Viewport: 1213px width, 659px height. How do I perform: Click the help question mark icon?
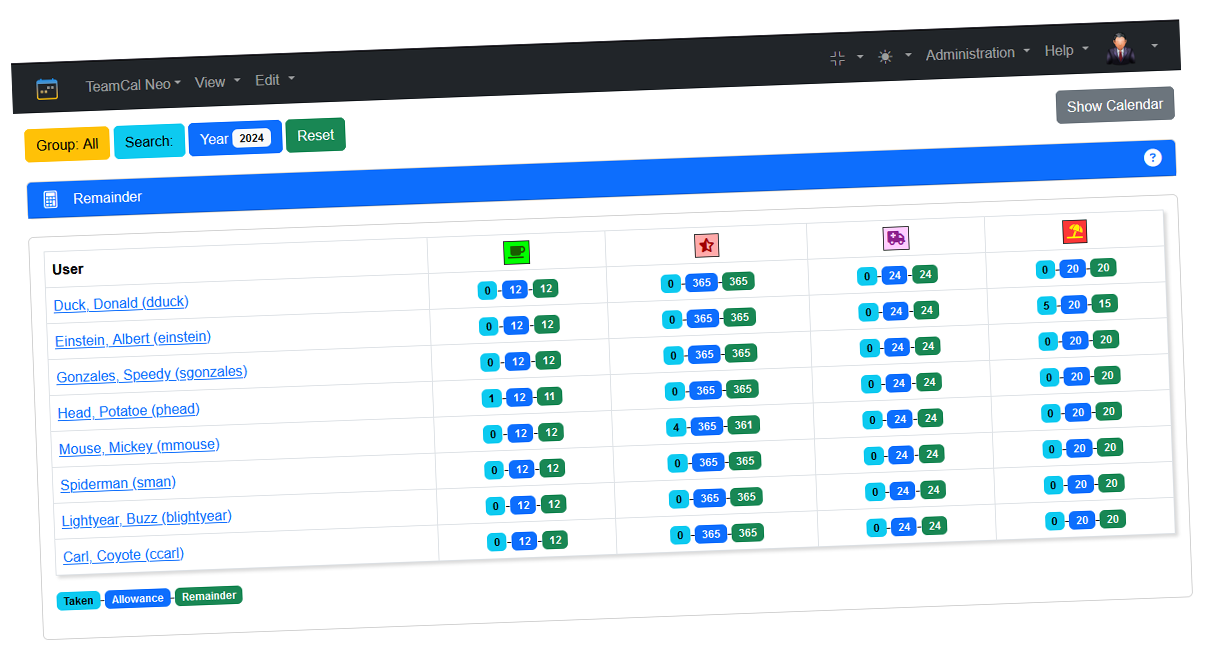[1152, 158]
